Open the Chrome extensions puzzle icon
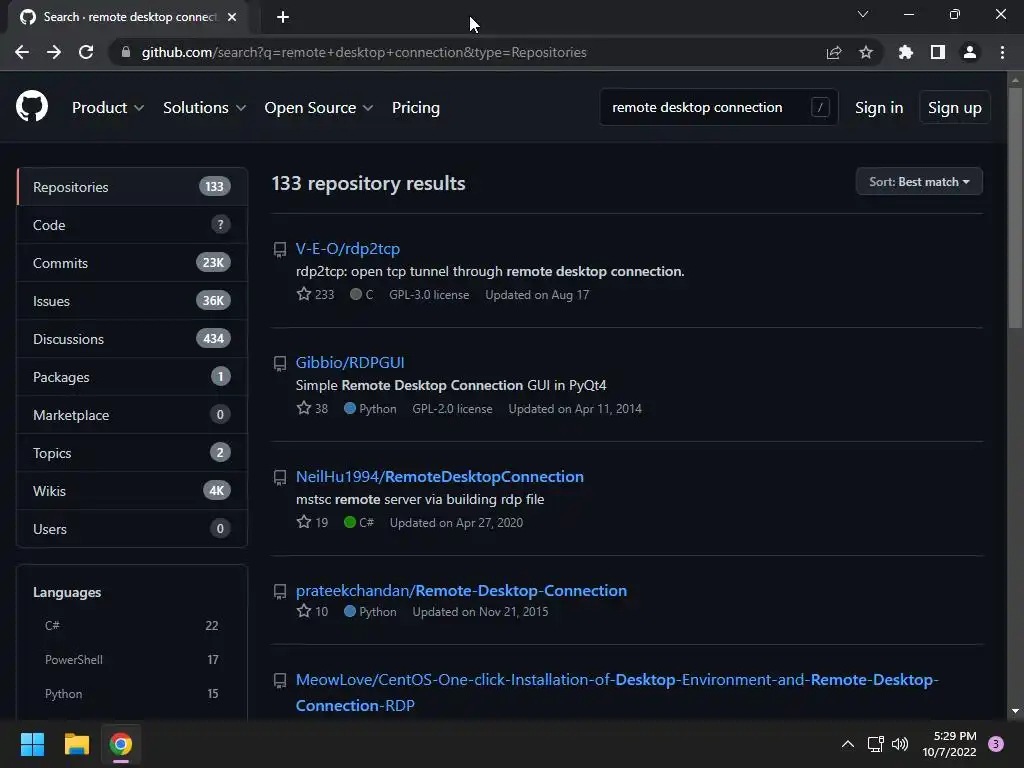This screenshot has width=1024, height=768. (x=906, y=52)
